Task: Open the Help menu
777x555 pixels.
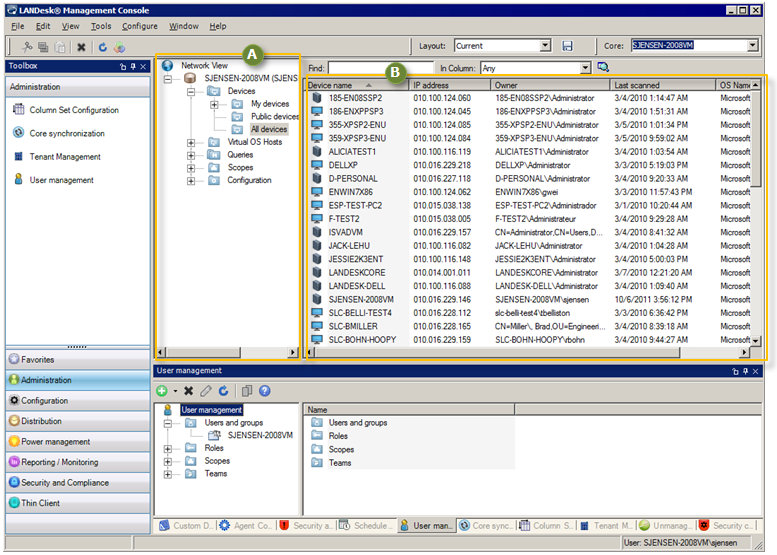Action: pos(218,26)
